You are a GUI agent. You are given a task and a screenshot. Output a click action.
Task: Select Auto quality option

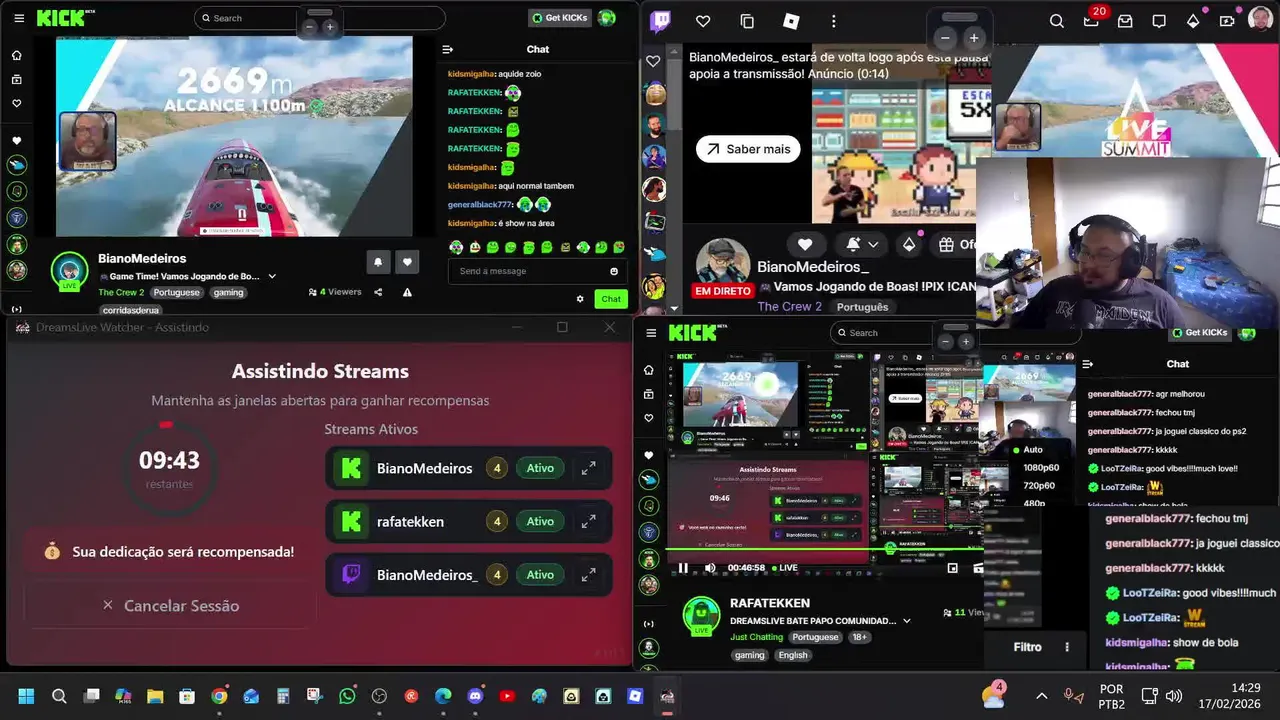point(1033,450)
